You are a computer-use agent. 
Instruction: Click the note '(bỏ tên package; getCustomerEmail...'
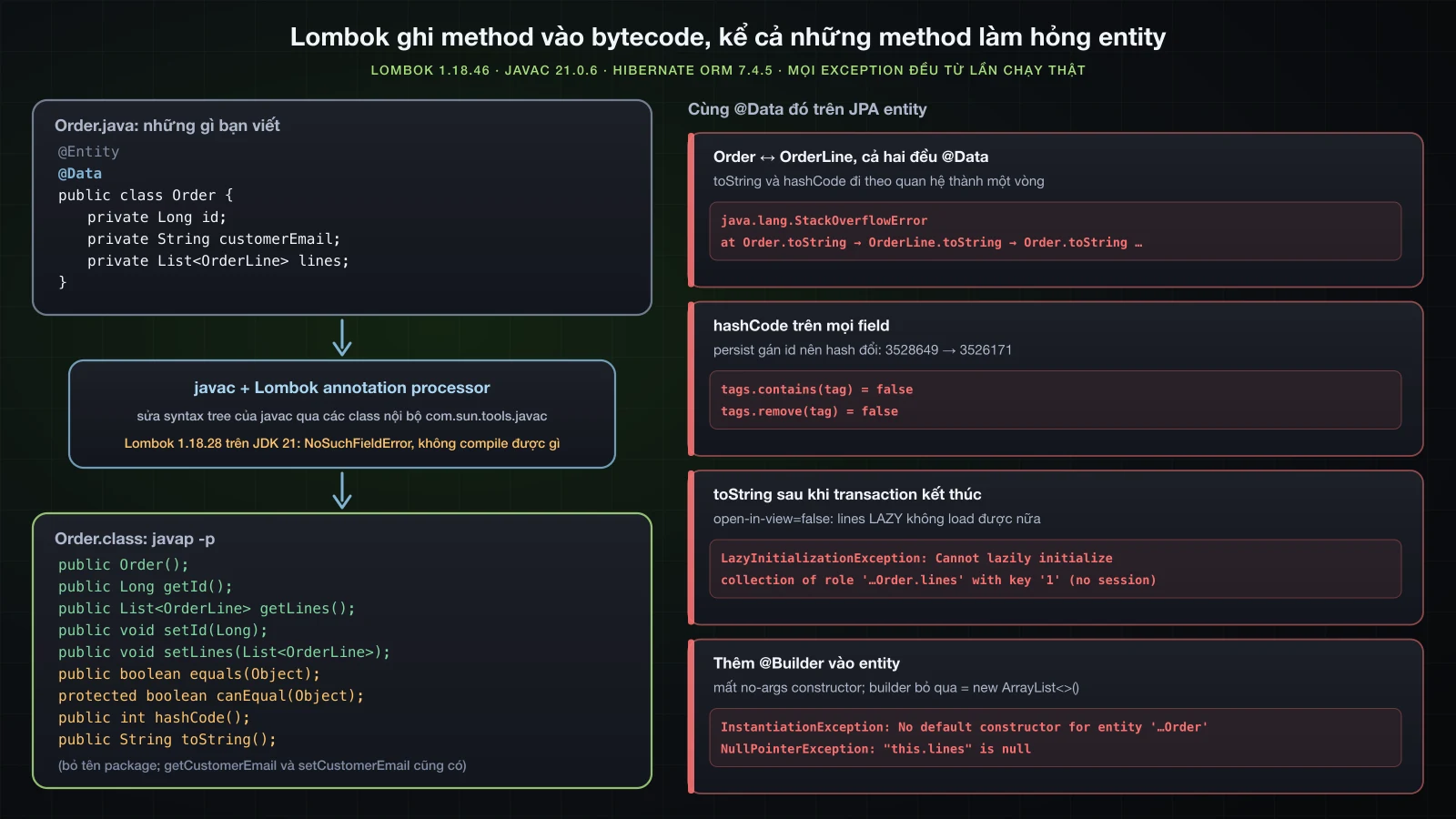click(x=262, y=765)
